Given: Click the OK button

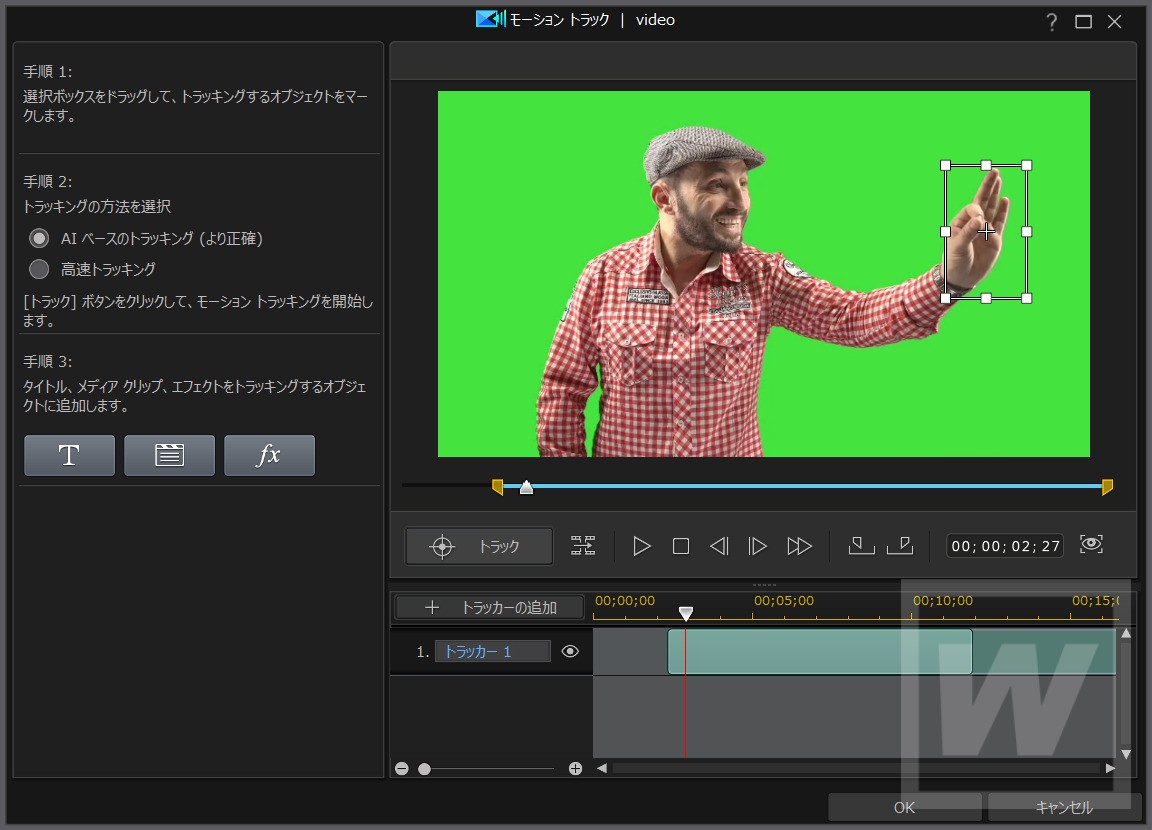Looking at the screenshot, I should (904, 807).
